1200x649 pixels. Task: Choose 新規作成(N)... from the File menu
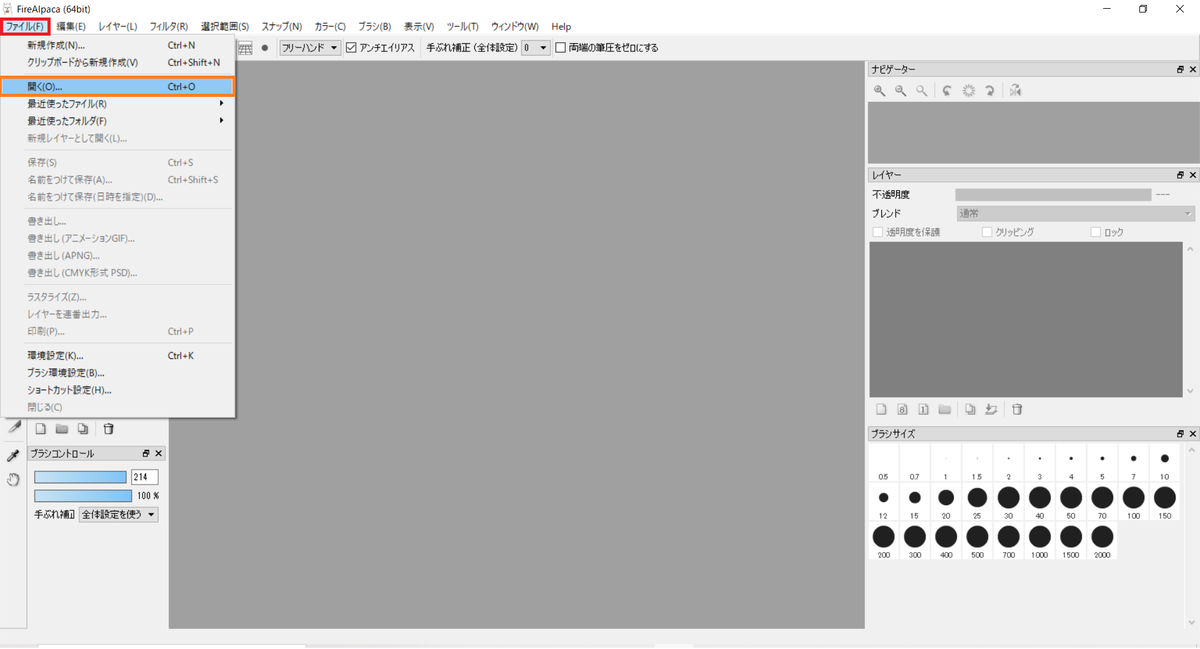tap(117, 45)
